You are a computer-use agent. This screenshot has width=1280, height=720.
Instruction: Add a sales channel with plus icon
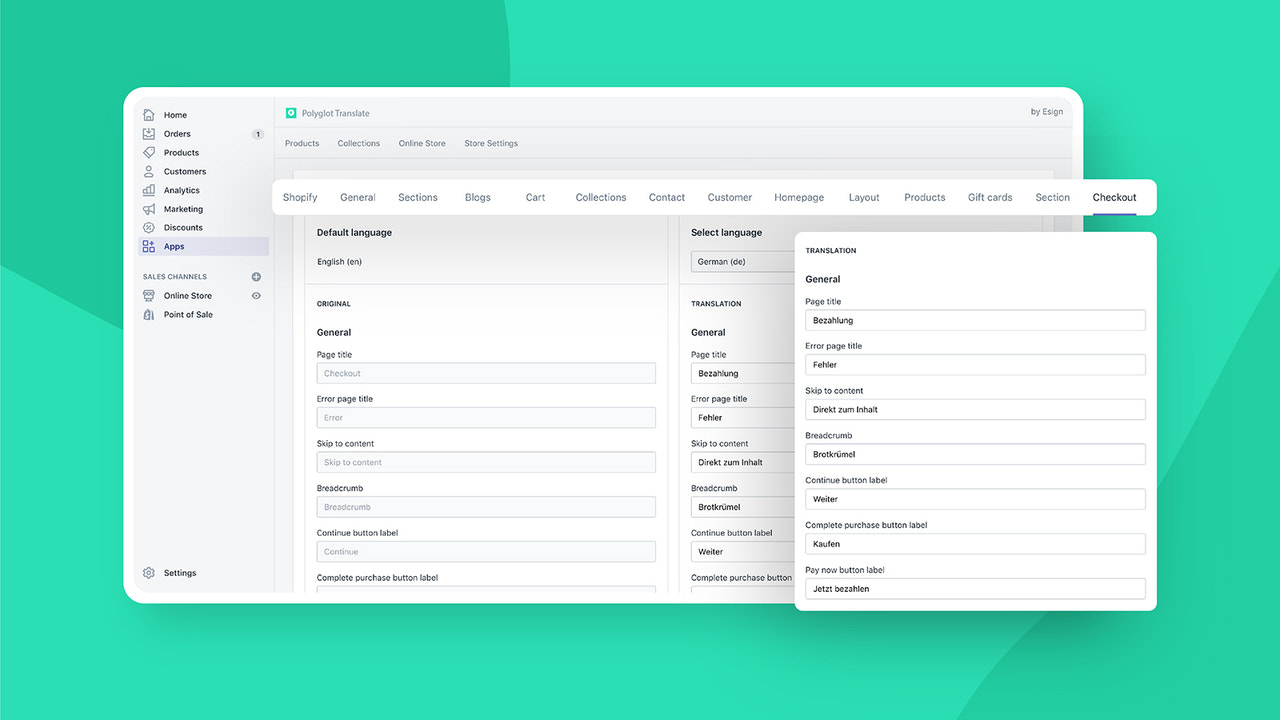point(256,277)
